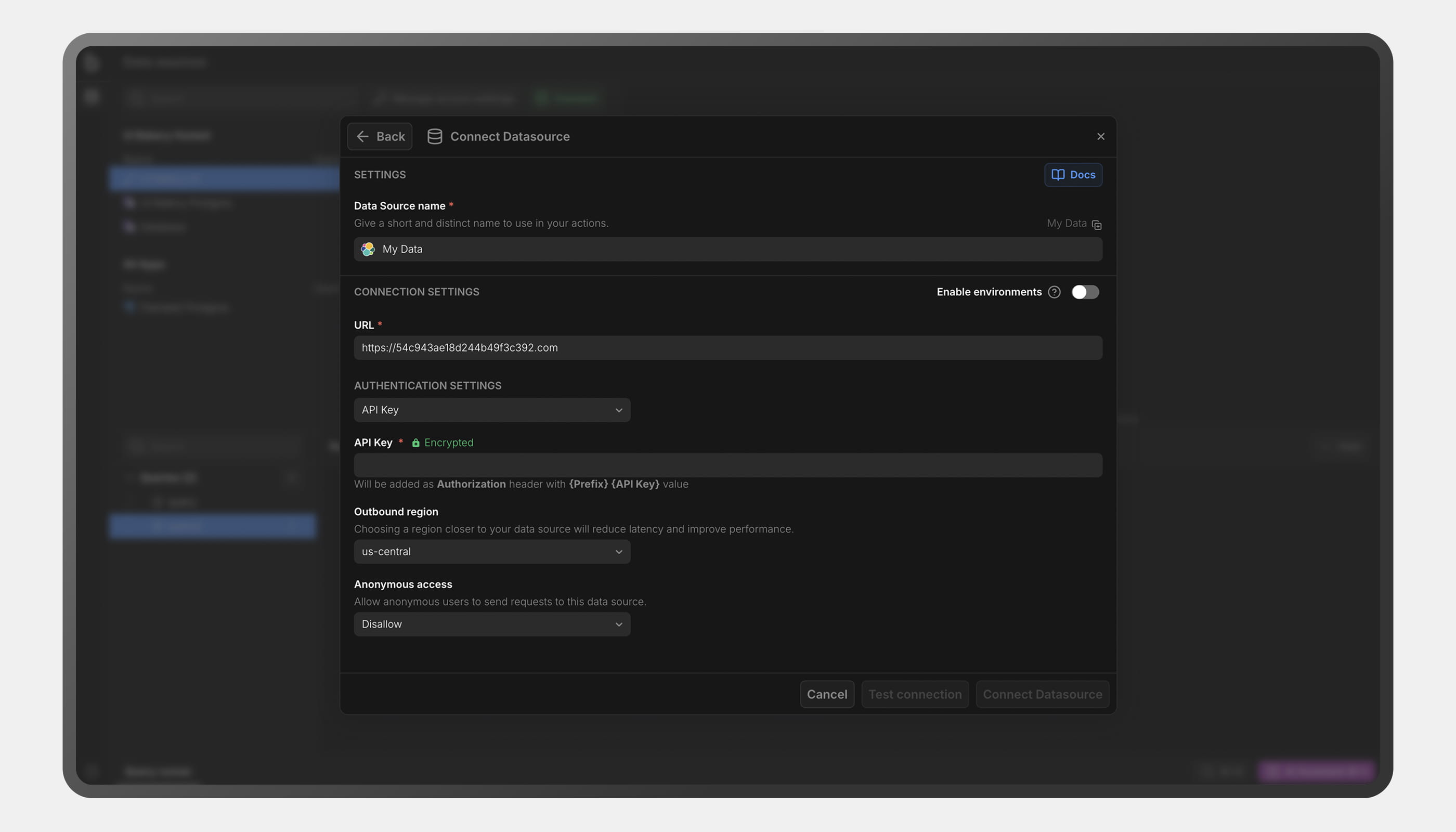Click the gray My Data reference text
The width and height of the screenshot is (1456, 832).
1067,224
